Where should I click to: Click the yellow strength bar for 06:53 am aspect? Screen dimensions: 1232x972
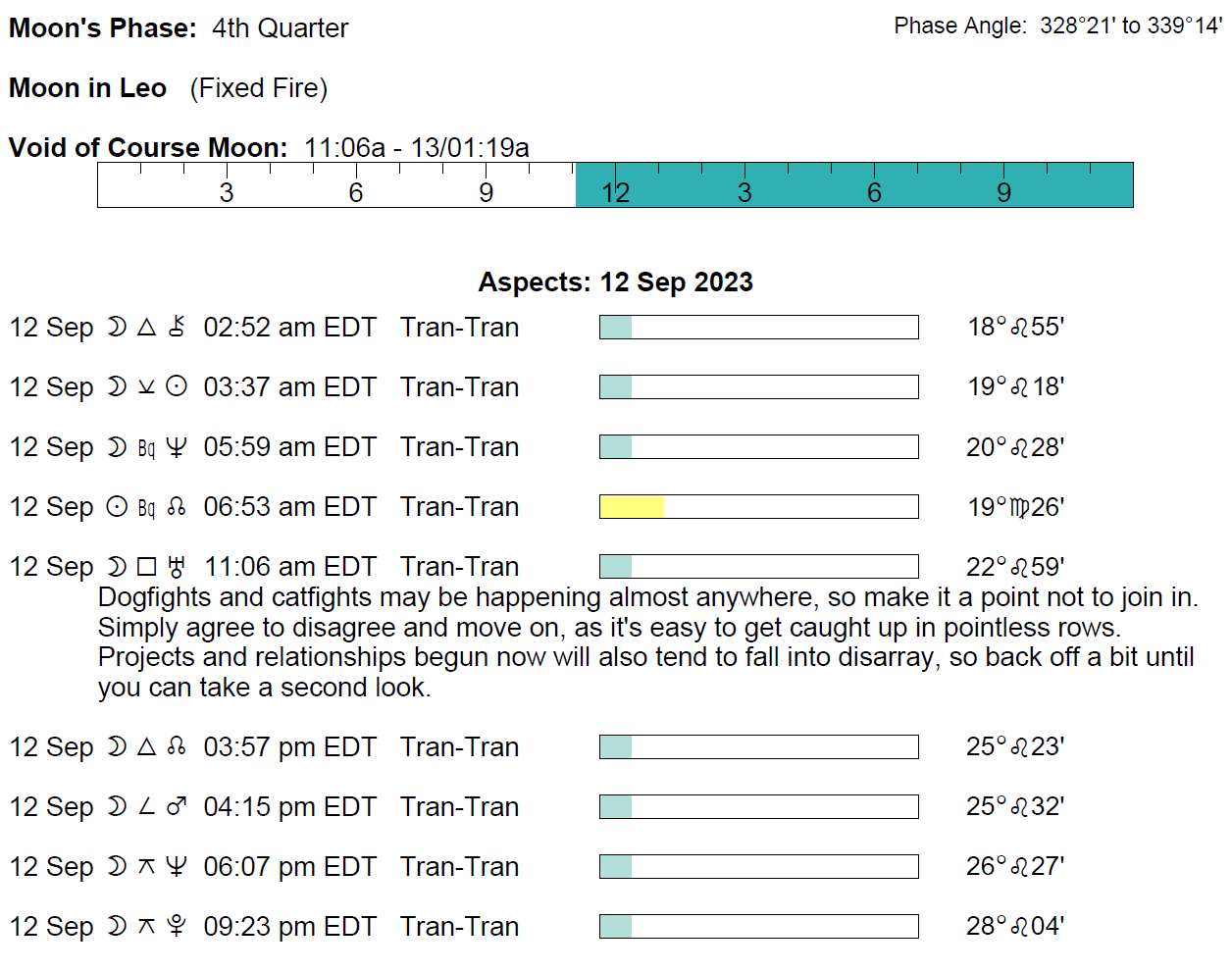click(x=632, y=507)
